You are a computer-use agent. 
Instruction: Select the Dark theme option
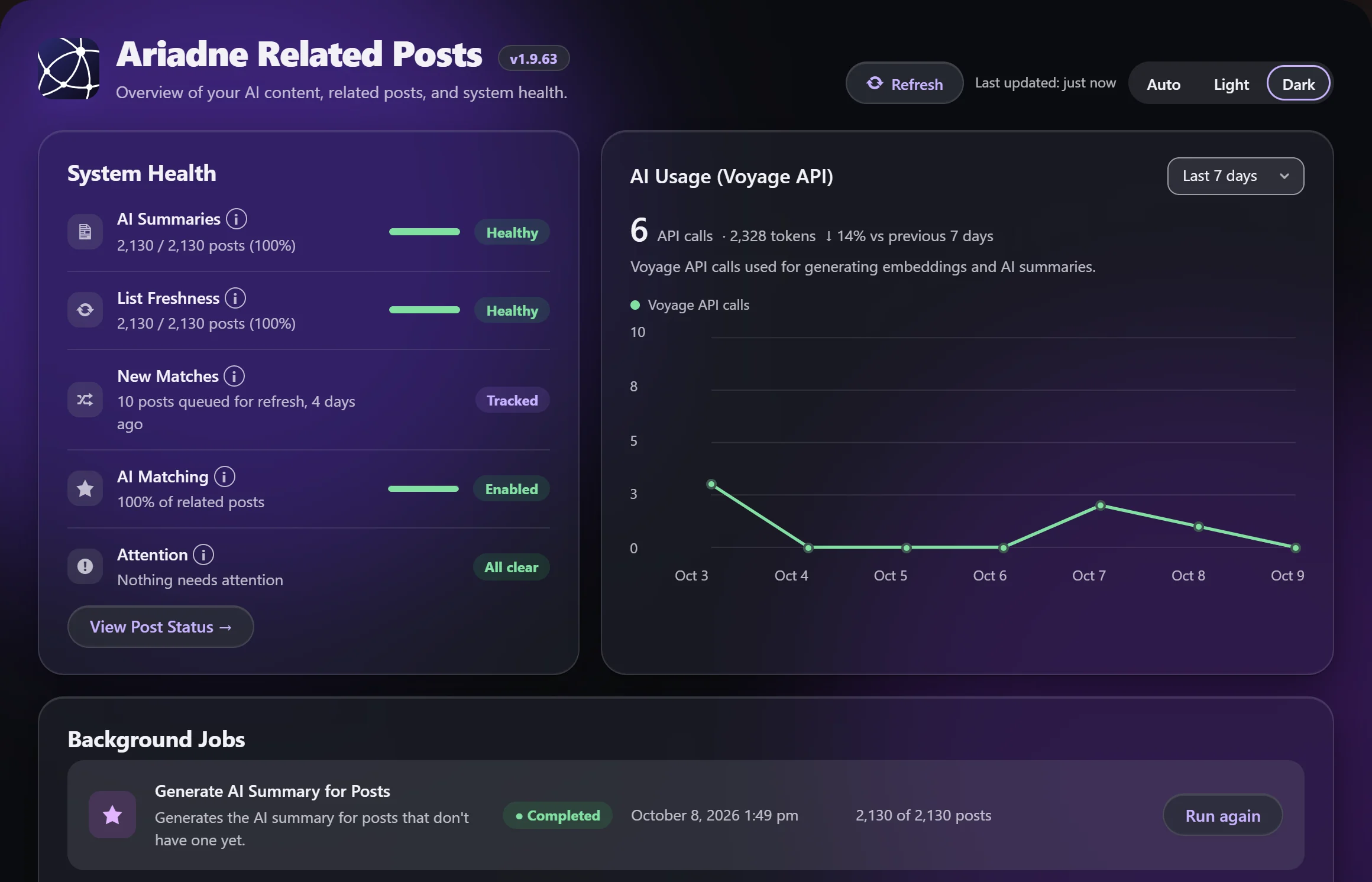pyautogui.click(x=1298, y=84)
